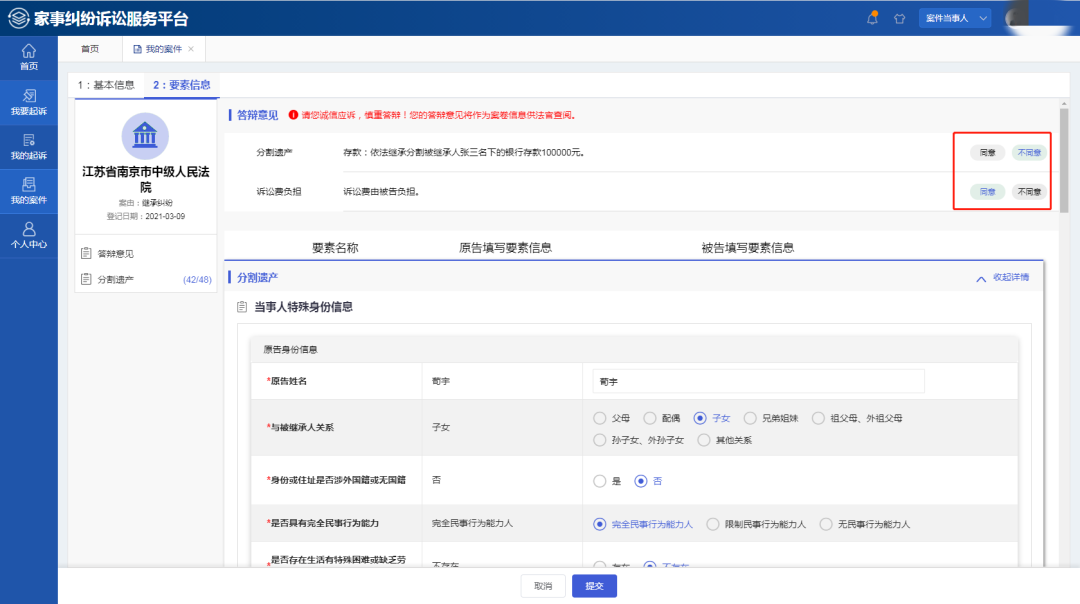Open 我要起诉 in the sidebar
The image size is (1080, 604).
[29, 102]
